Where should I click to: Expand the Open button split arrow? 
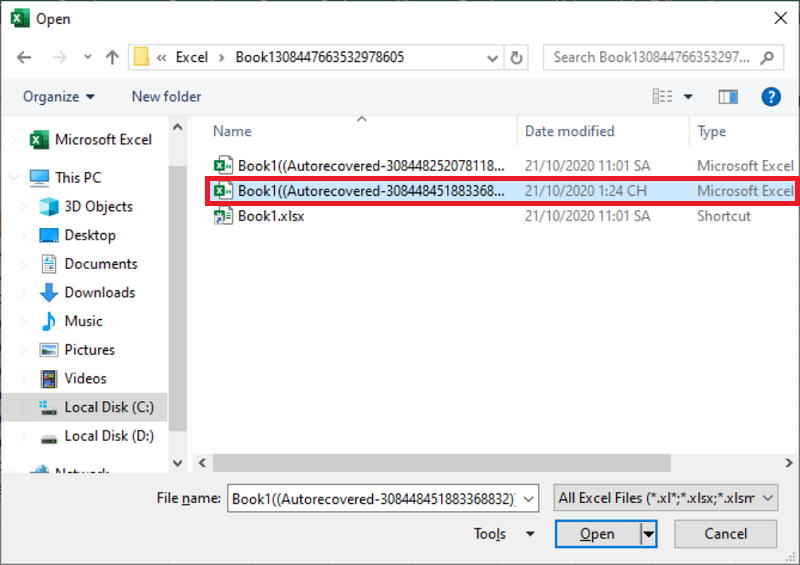649,534
